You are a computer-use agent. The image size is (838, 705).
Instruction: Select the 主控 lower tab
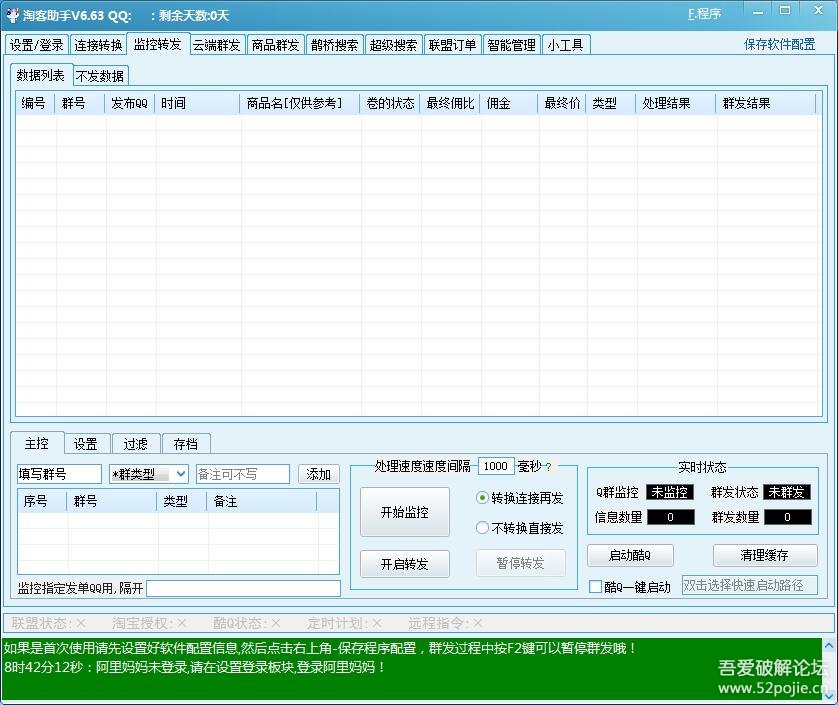[x=37, y=444]
